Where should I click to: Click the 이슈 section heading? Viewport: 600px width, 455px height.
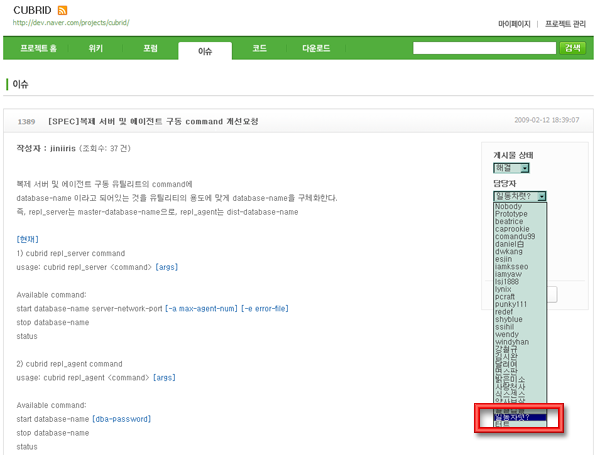pos(20,84)
